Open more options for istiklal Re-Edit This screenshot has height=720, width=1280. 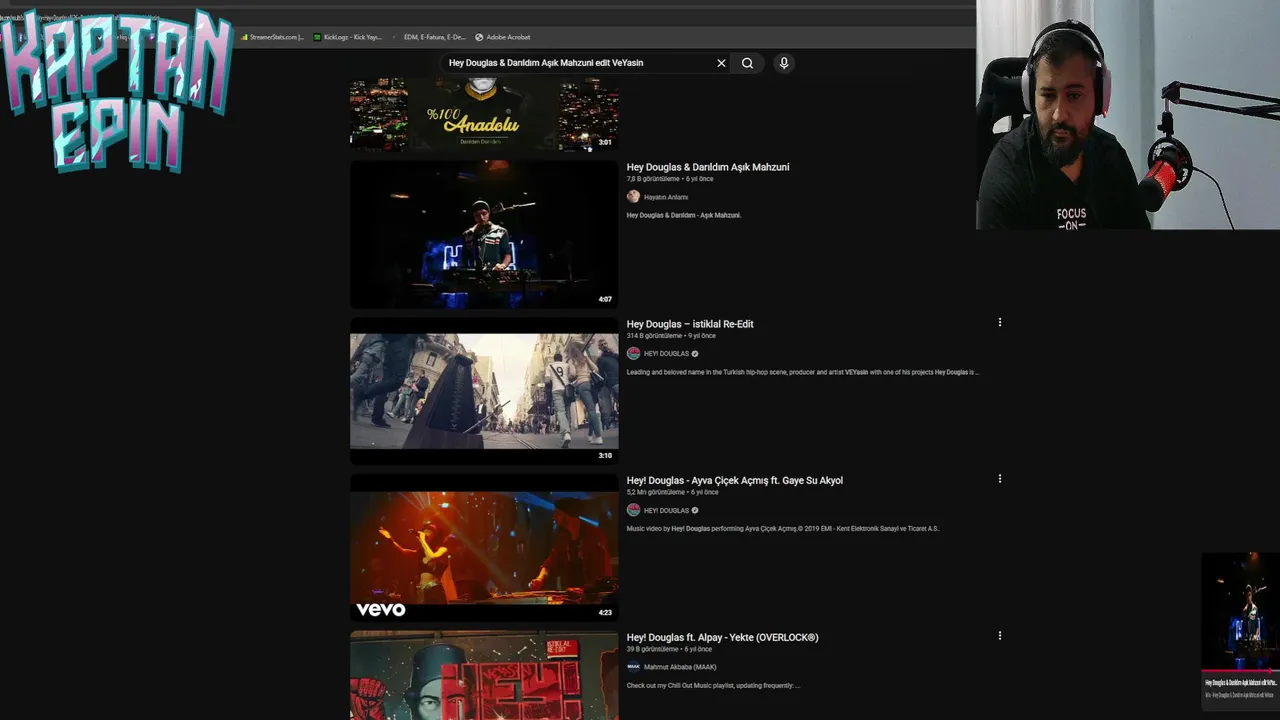tap(999, 322)
